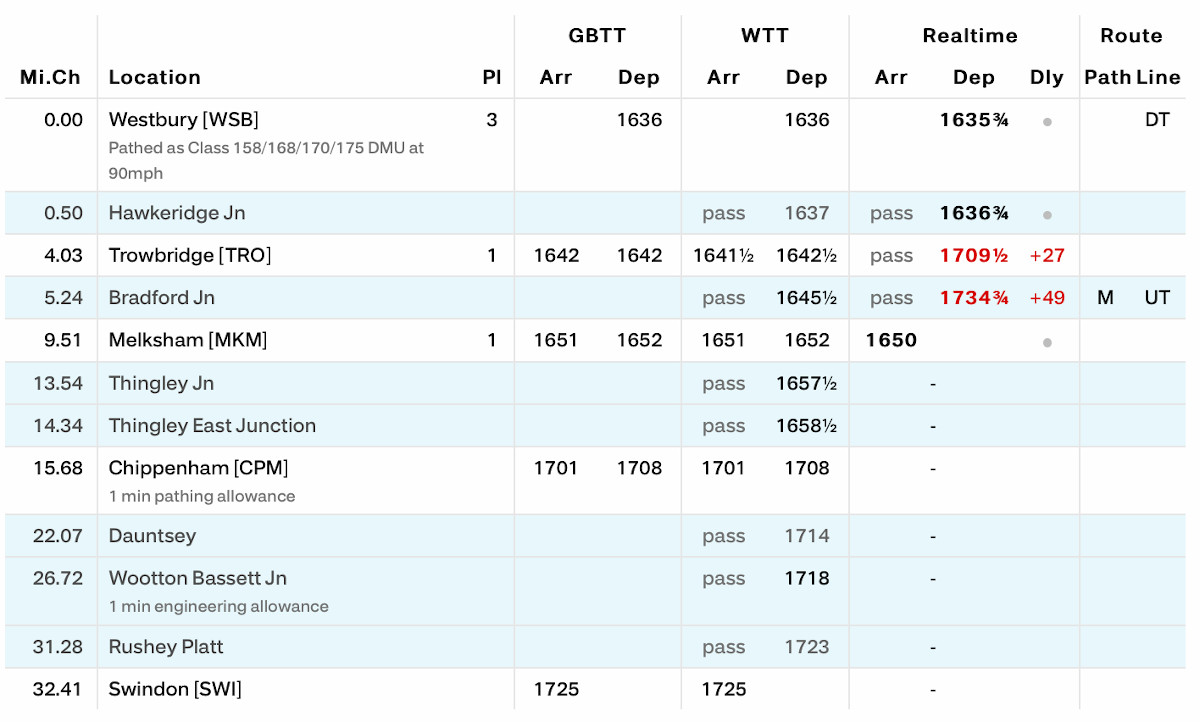This screenshot has height=722, width=1200.
Task: Click the +49 delay value for Bradford Jn
Action: [x=1047, y=298]
